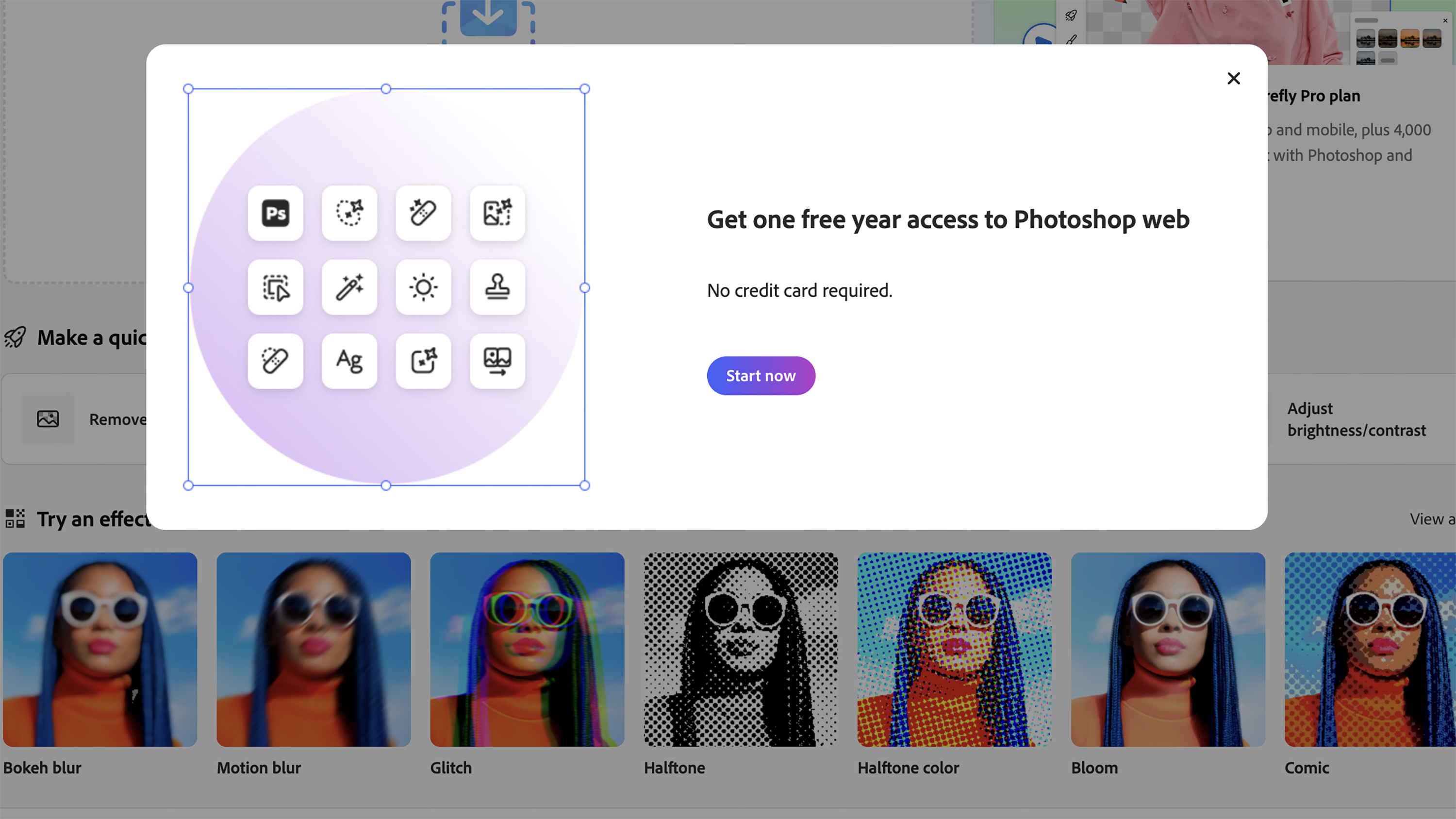Click the dotted circle sparkle selection tile
The width and height of the screenshot is (1456, 819).
coord(349,213)
